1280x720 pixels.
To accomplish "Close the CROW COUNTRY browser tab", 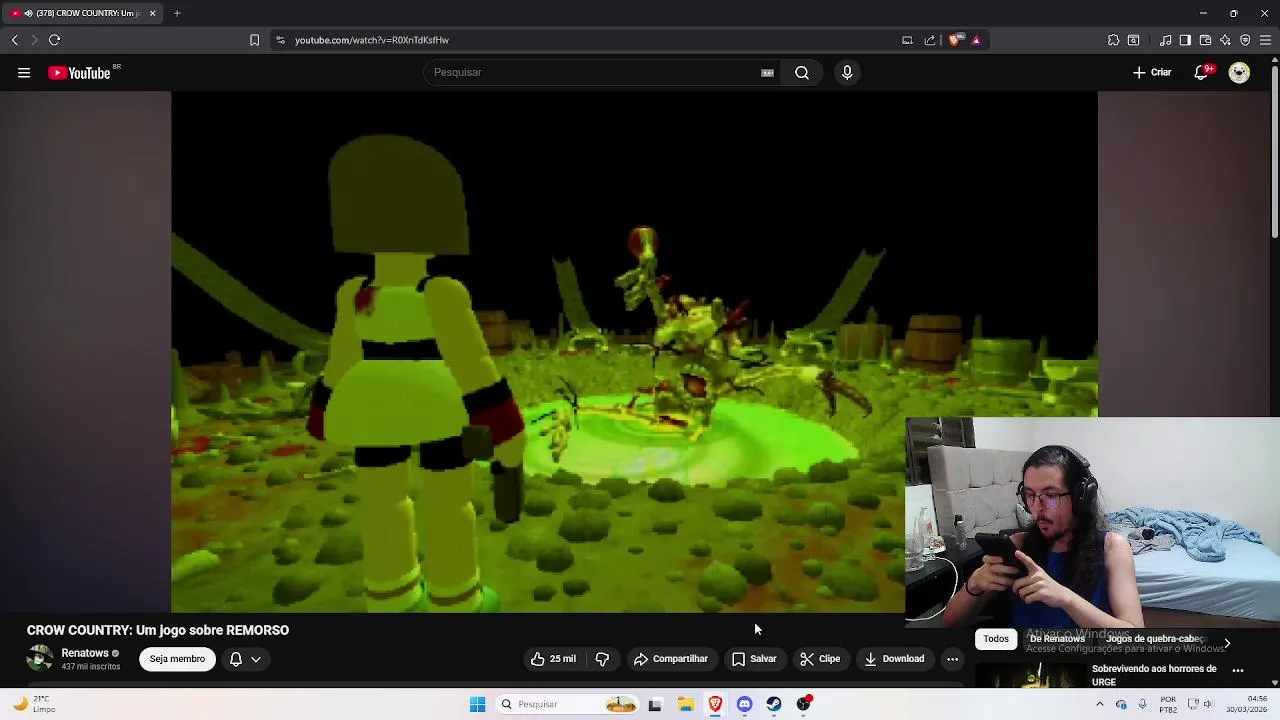I will pos(152,13).
